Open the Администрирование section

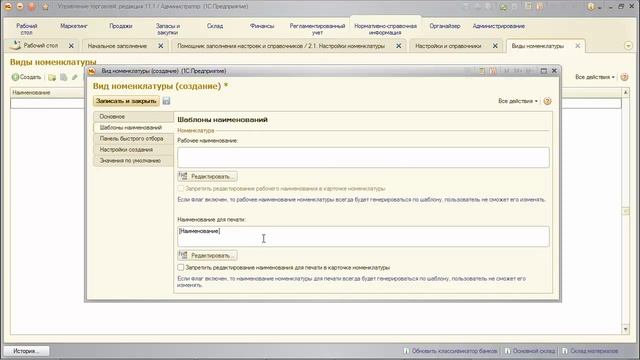pos(499,26)
